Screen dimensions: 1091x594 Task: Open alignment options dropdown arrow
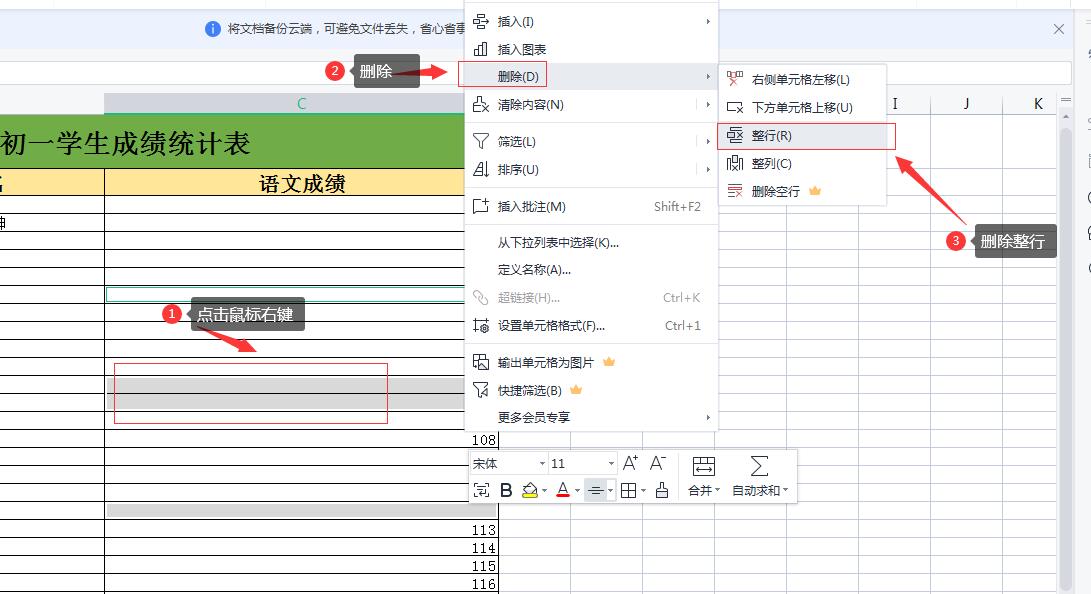610,491
